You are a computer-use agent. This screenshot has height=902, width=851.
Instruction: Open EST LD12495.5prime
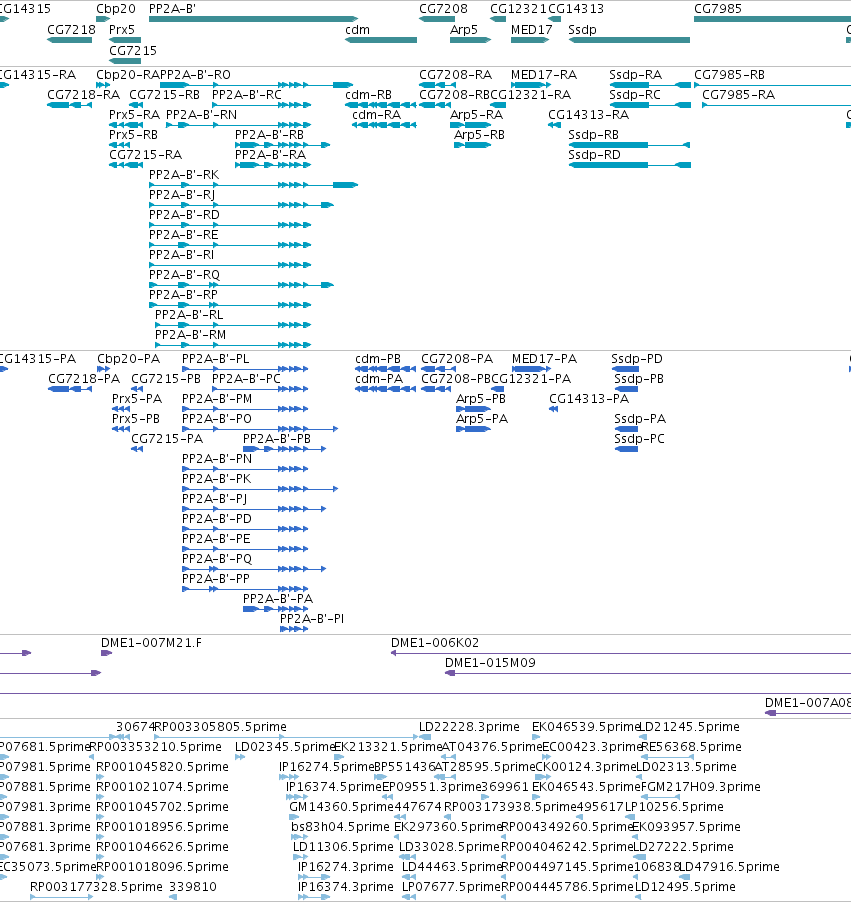[685, 886]
